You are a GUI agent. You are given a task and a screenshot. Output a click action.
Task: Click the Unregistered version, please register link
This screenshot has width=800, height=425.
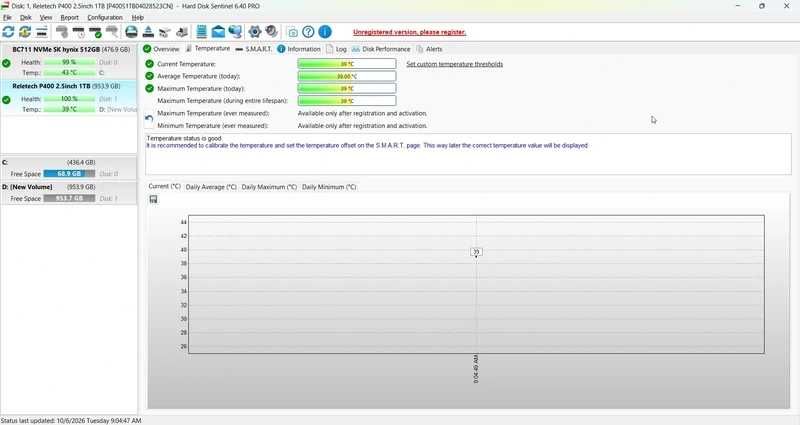(x=409, y=32)
